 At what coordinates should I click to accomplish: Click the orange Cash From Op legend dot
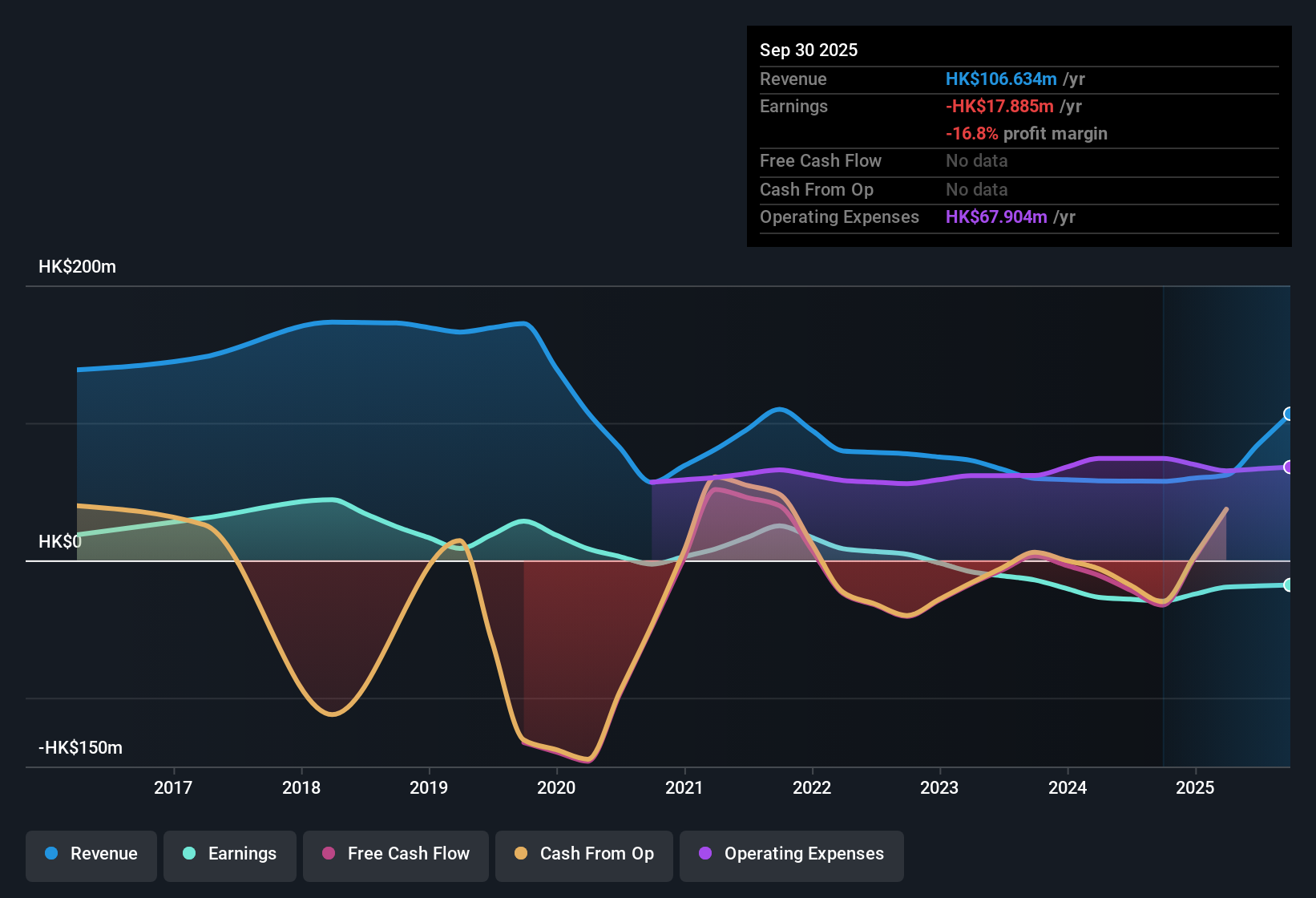click(x=520, y=855)
